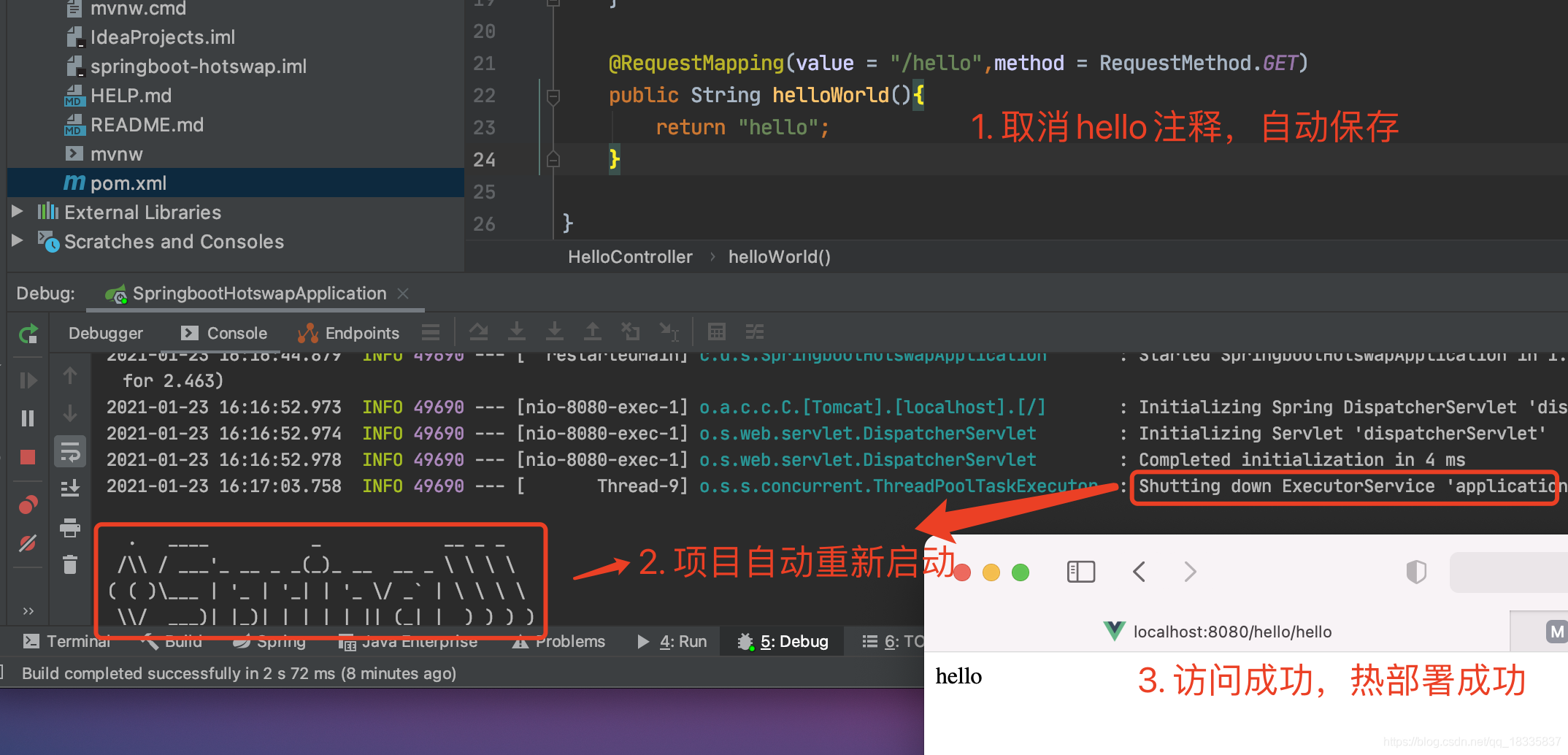This screenshot has height=755, width=1568.
Task: Click helloWorld() breadcrumb
Action: coord(779,257)
